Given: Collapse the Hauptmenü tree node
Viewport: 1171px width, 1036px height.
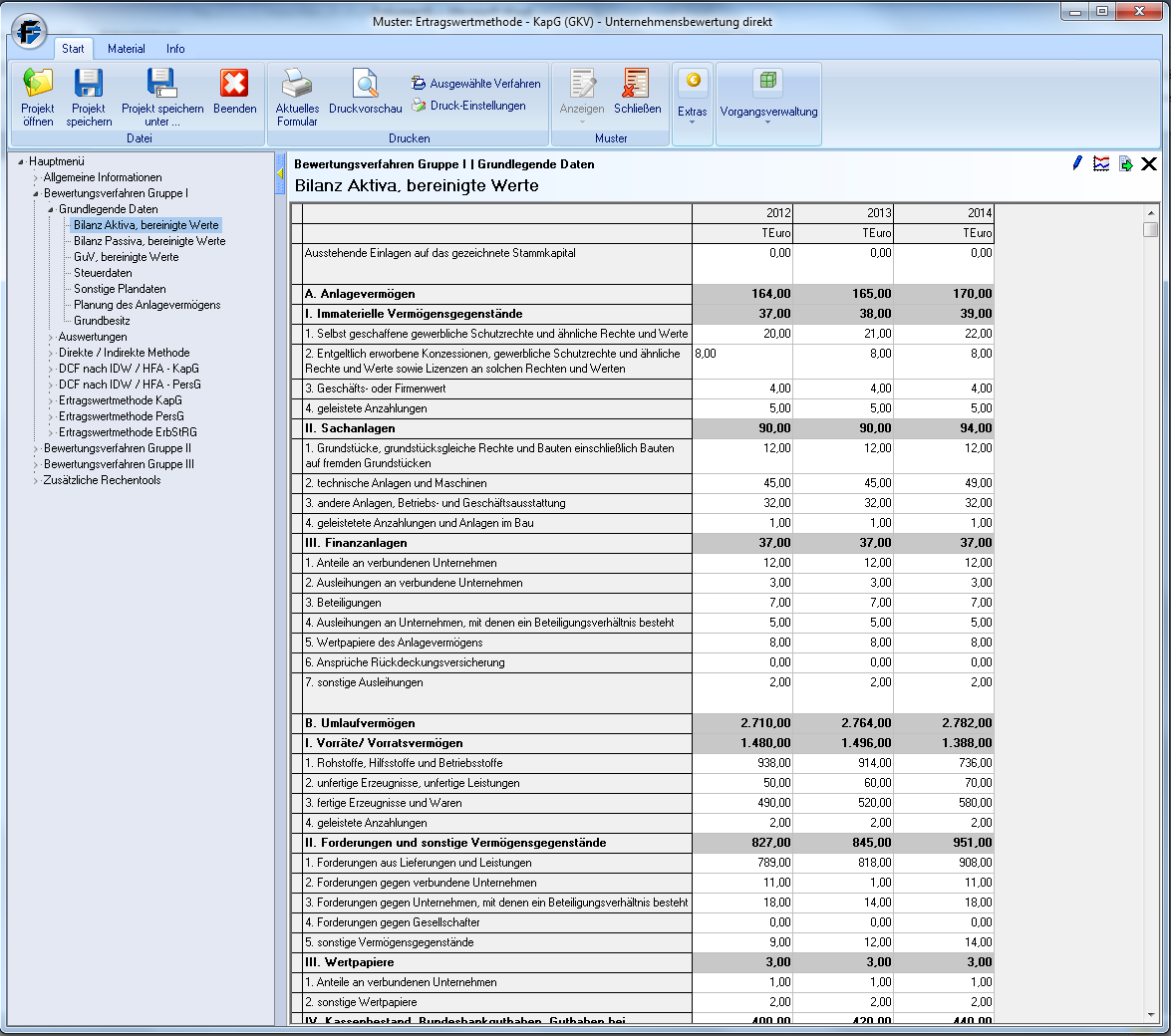Looking at the screenshot, I should point(21,161).
